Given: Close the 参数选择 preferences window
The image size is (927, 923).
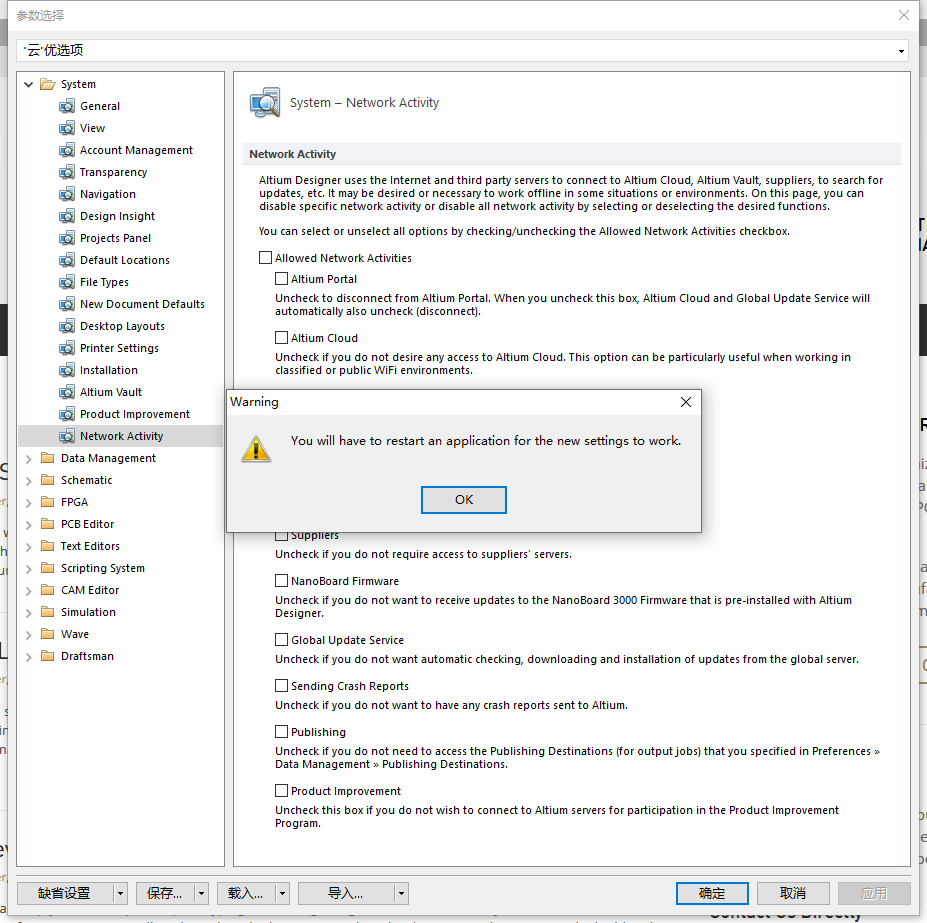Looking at the screenshot, I should (904, 15).
